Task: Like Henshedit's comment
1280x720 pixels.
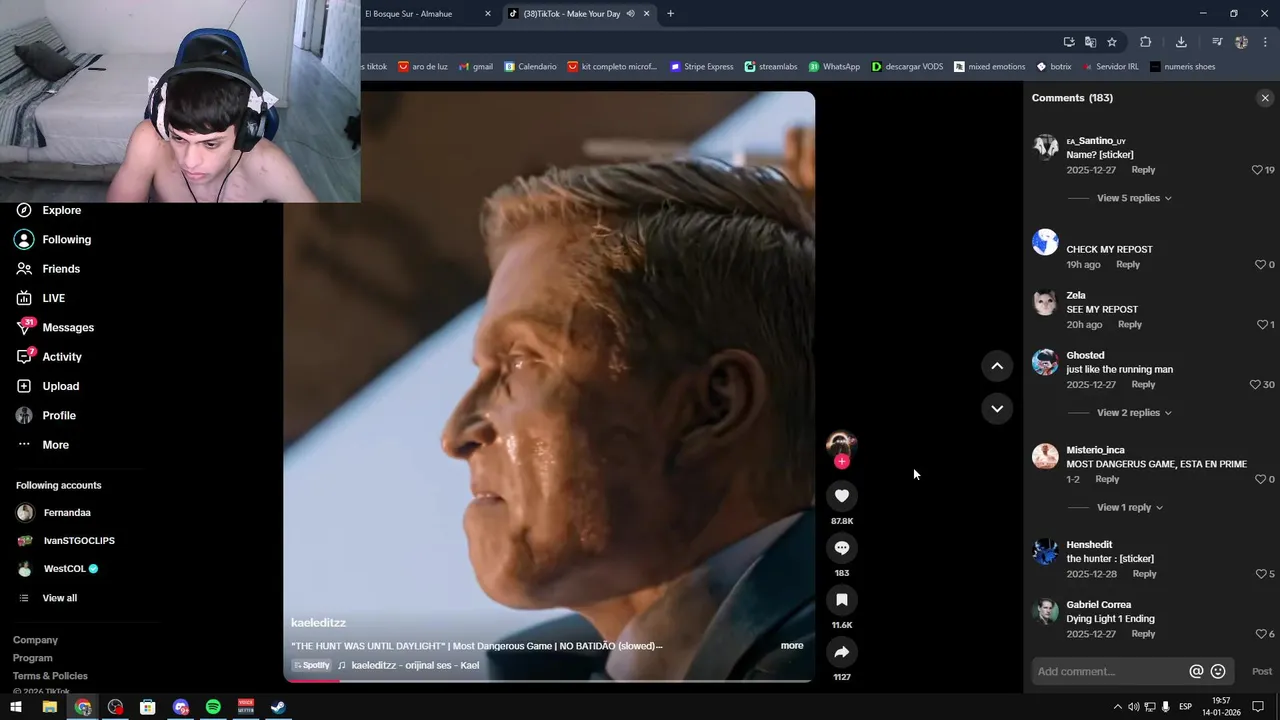Action: (1260, 574)
